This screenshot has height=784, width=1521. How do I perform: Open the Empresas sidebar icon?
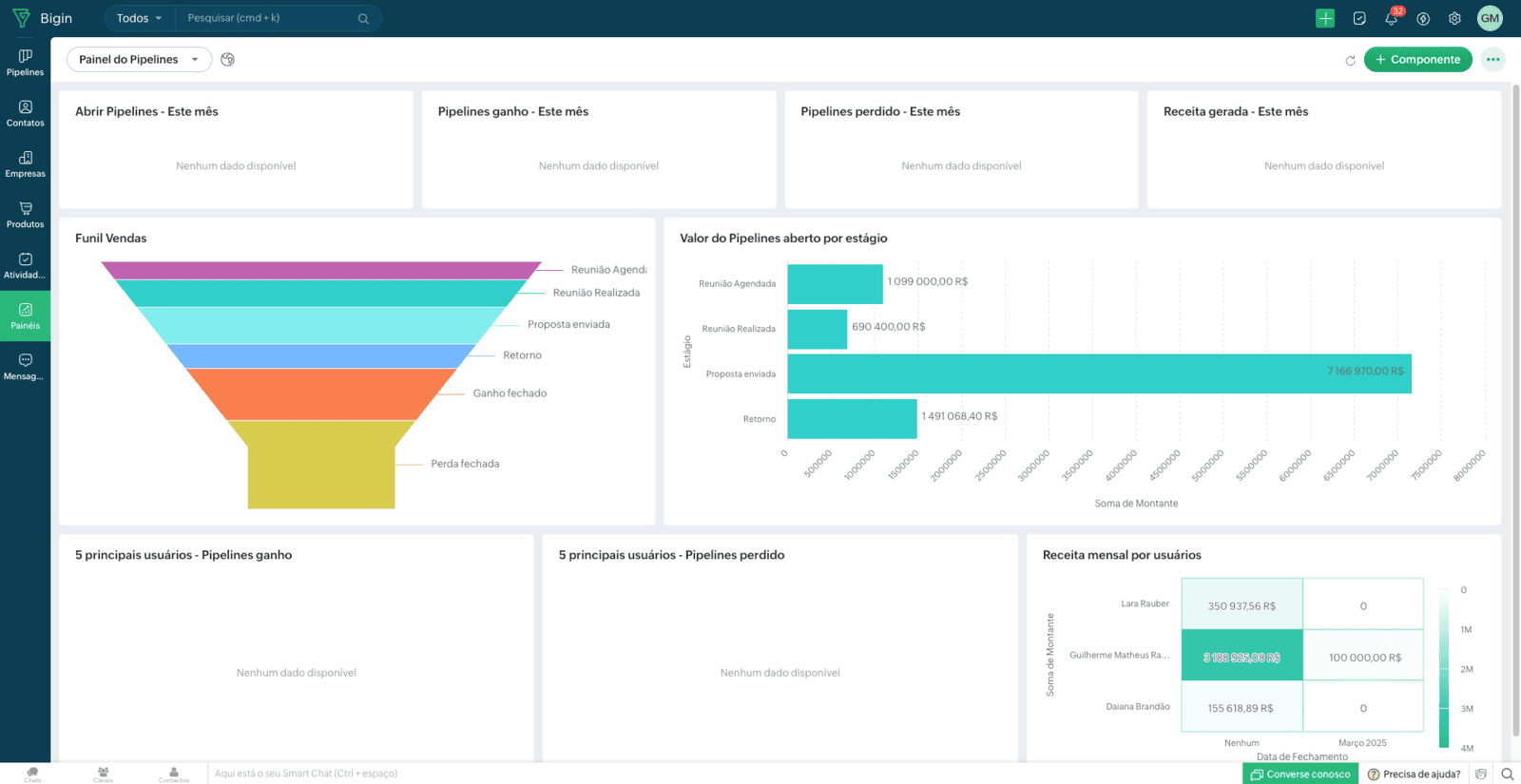click(x=25, y=163)
